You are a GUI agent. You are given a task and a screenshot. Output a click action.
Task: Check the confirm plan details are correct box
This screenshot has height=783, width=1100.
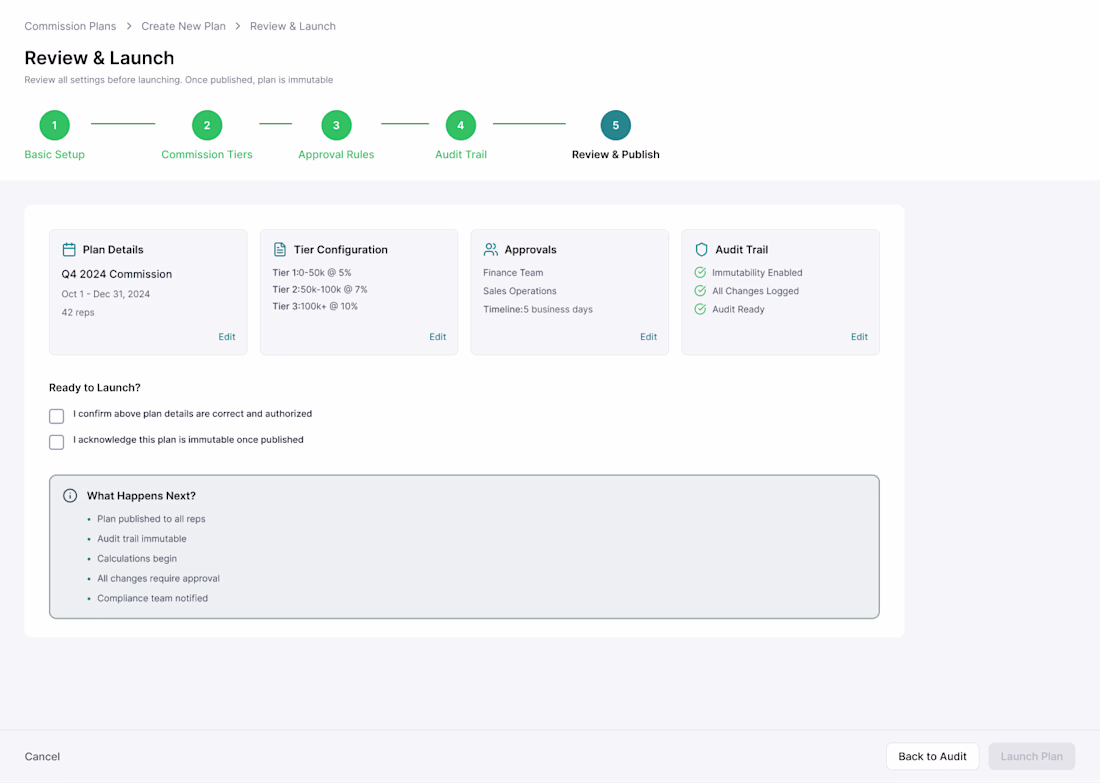point(57,416)
